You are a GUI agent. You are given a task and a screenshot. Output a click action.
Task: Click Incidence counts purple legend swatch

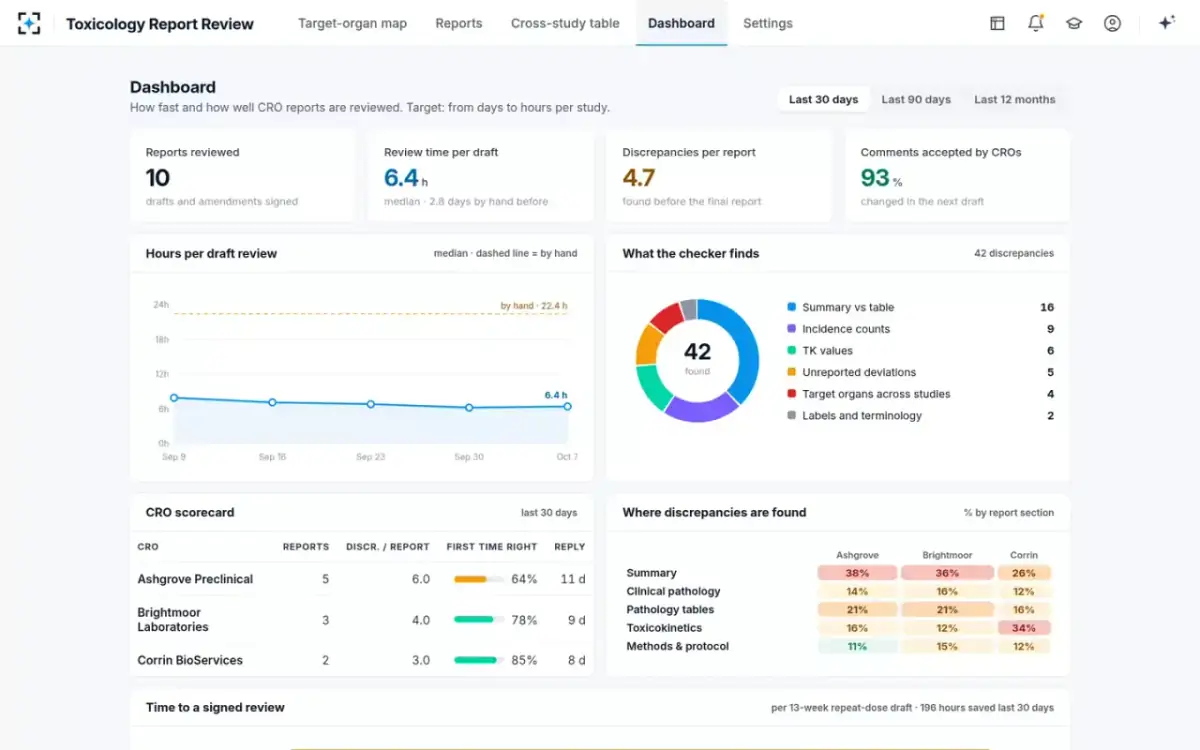792,329
